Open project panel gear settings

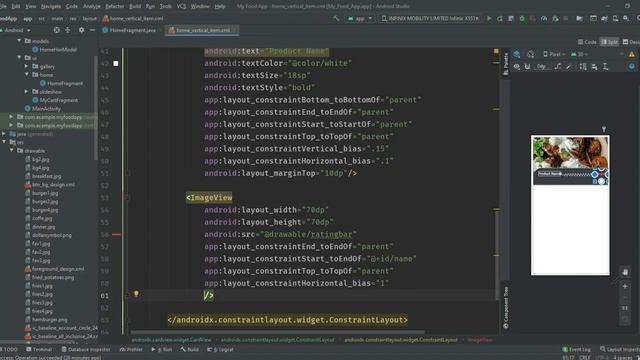81,30
